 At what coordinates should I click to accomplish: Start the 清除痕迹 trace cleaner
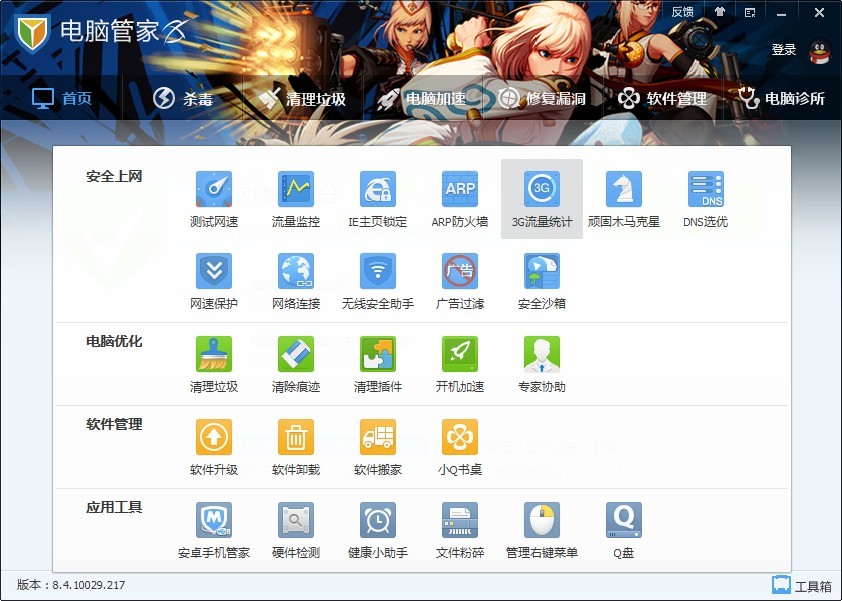(296, 354)
